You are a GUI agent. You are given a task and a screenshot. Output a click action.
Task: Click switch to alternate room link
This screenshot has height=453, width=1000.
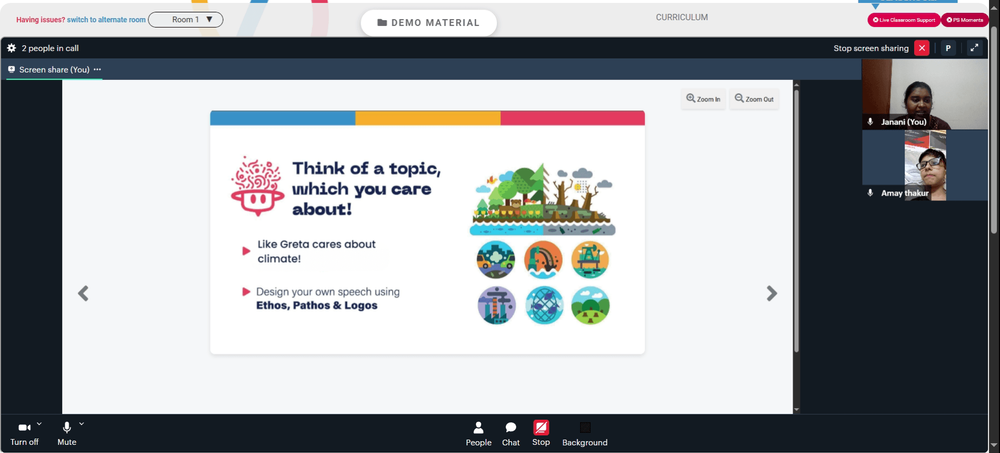(x=107, y=20)
